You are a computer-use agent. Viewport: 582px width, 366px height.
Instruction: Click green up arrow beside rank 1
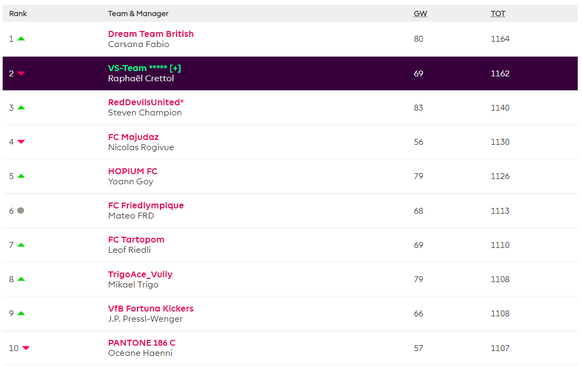(21, 39)
